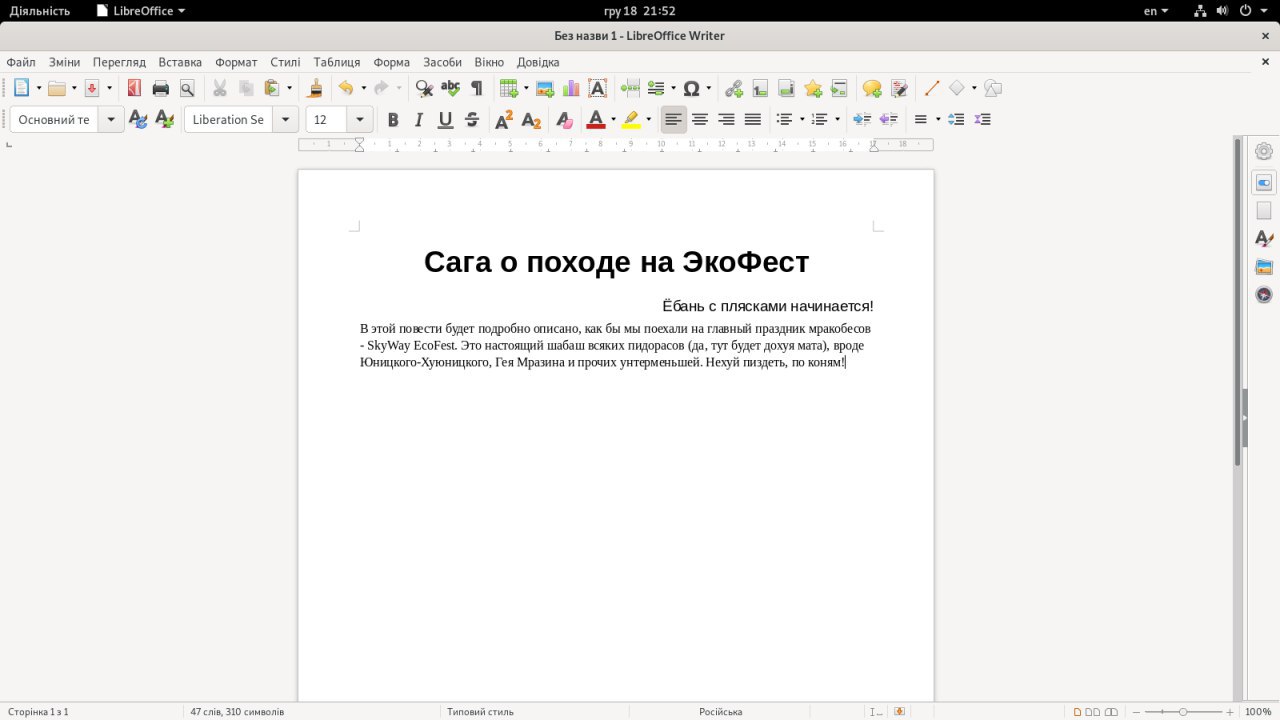Open the Таблиця menu

coord(337,62)
